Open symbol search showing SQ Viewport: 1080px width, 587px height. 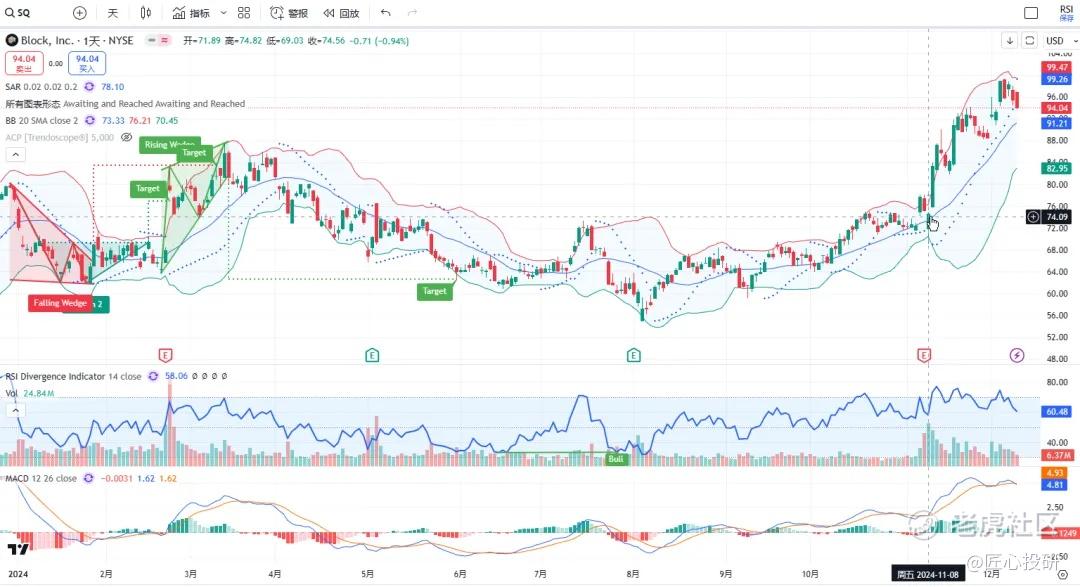pos(19,13)
